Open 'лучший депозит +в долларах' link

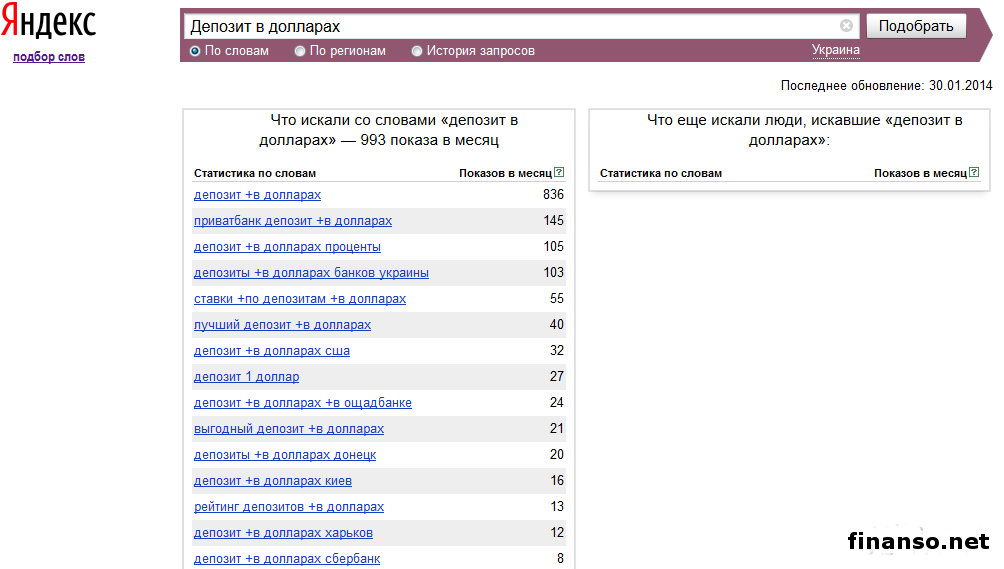(x=282, y=325)
